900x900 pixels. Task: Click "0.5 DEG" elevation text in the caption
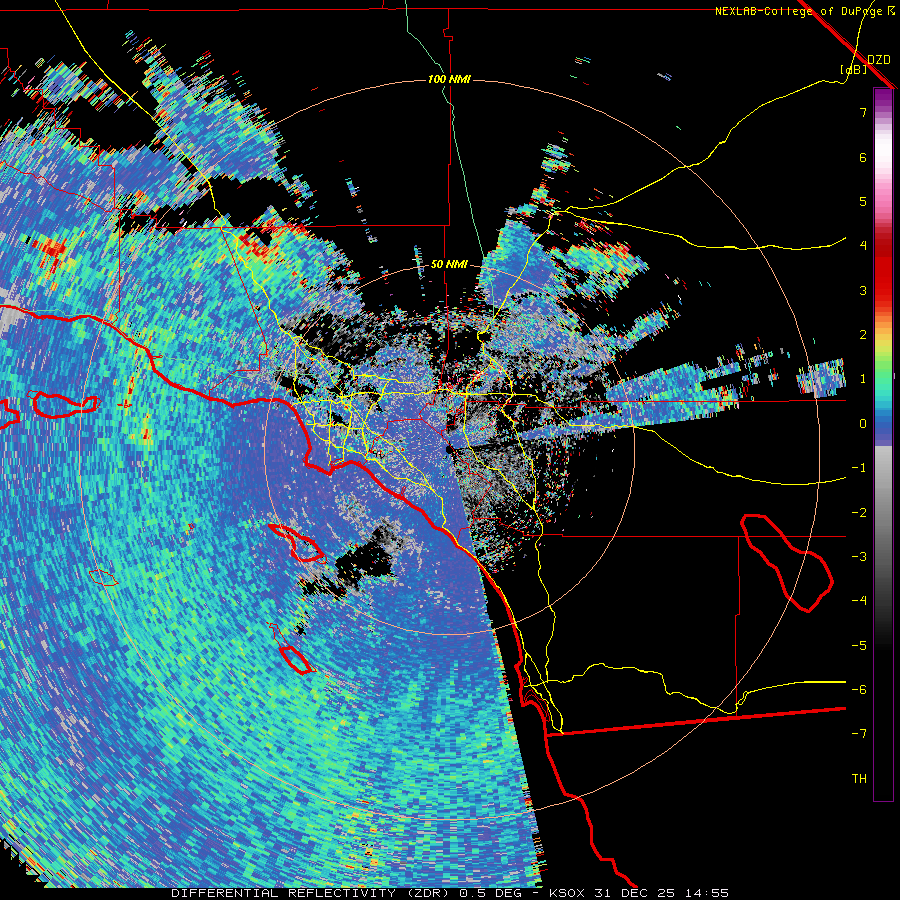pyautogui.click(x=490, y=893)
